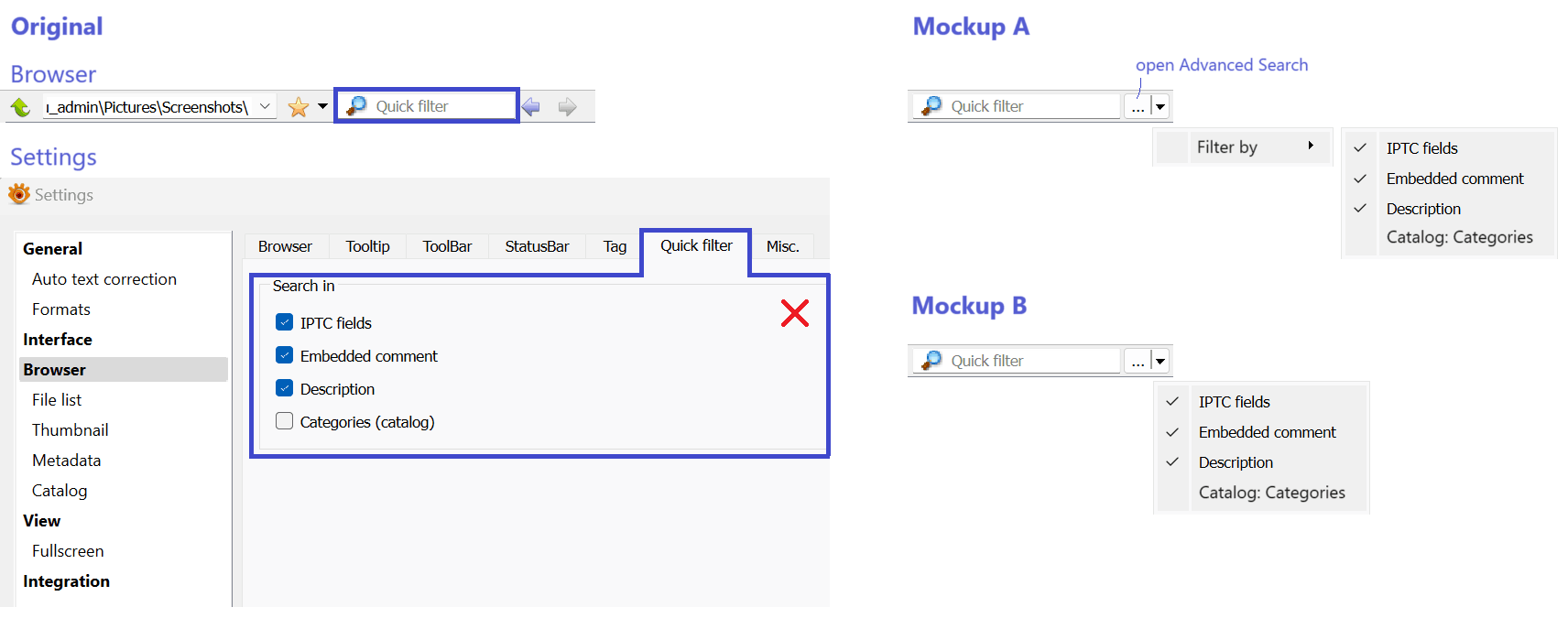Click the Mockup A magnifier icon
Screen dimensions: 1568x629
tap(931, 106)
